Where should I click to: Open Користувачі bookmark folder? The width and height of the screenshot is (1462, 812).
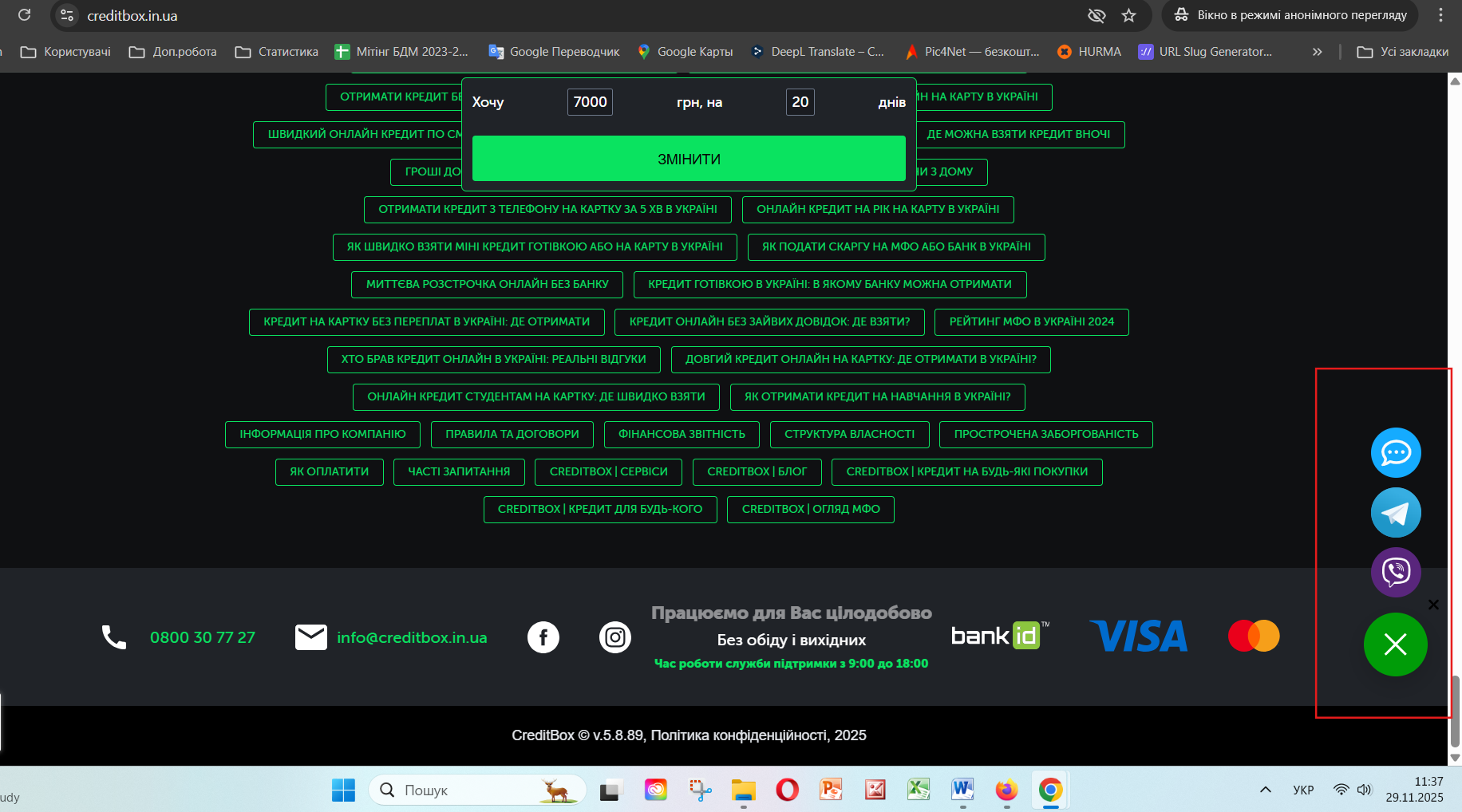pos(66,52)
